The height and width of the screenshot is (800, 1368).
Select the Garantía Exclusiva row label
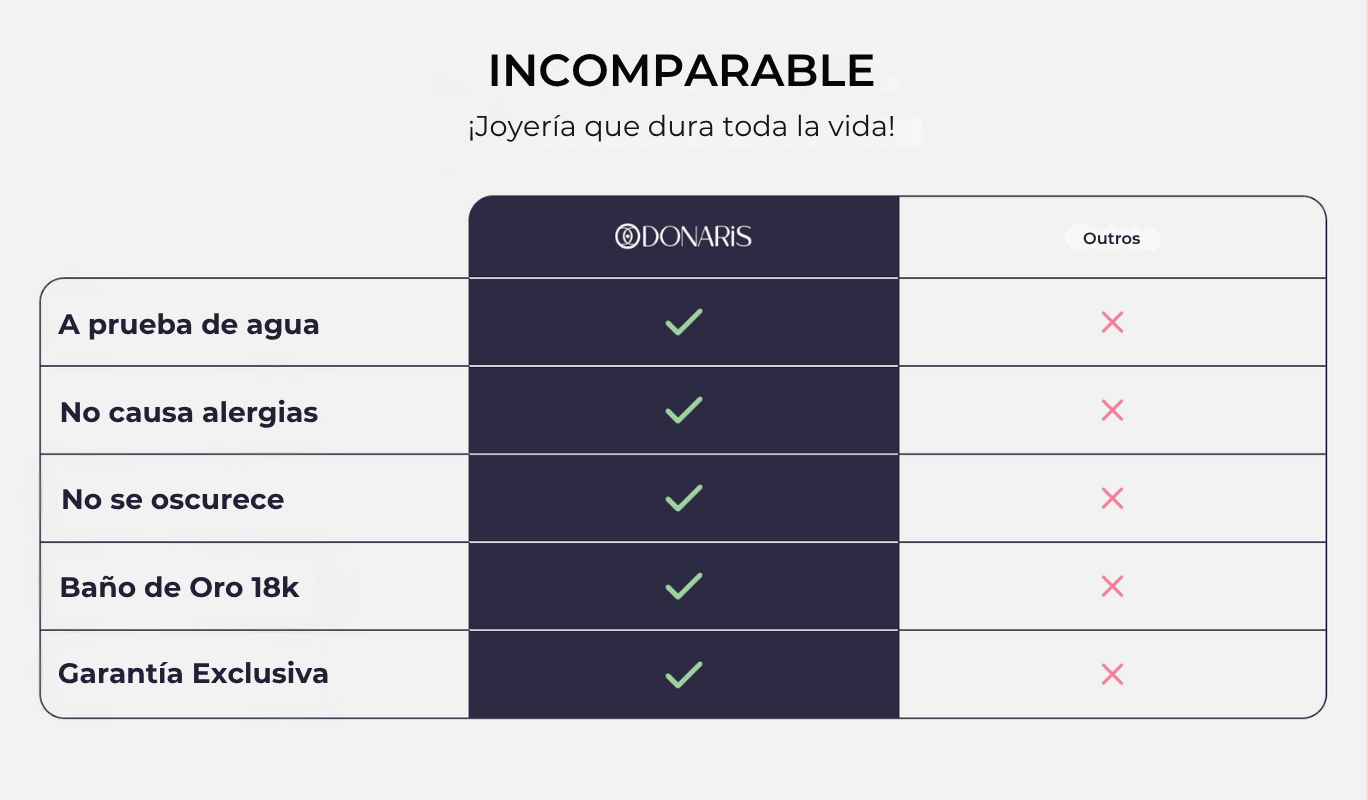194,673
